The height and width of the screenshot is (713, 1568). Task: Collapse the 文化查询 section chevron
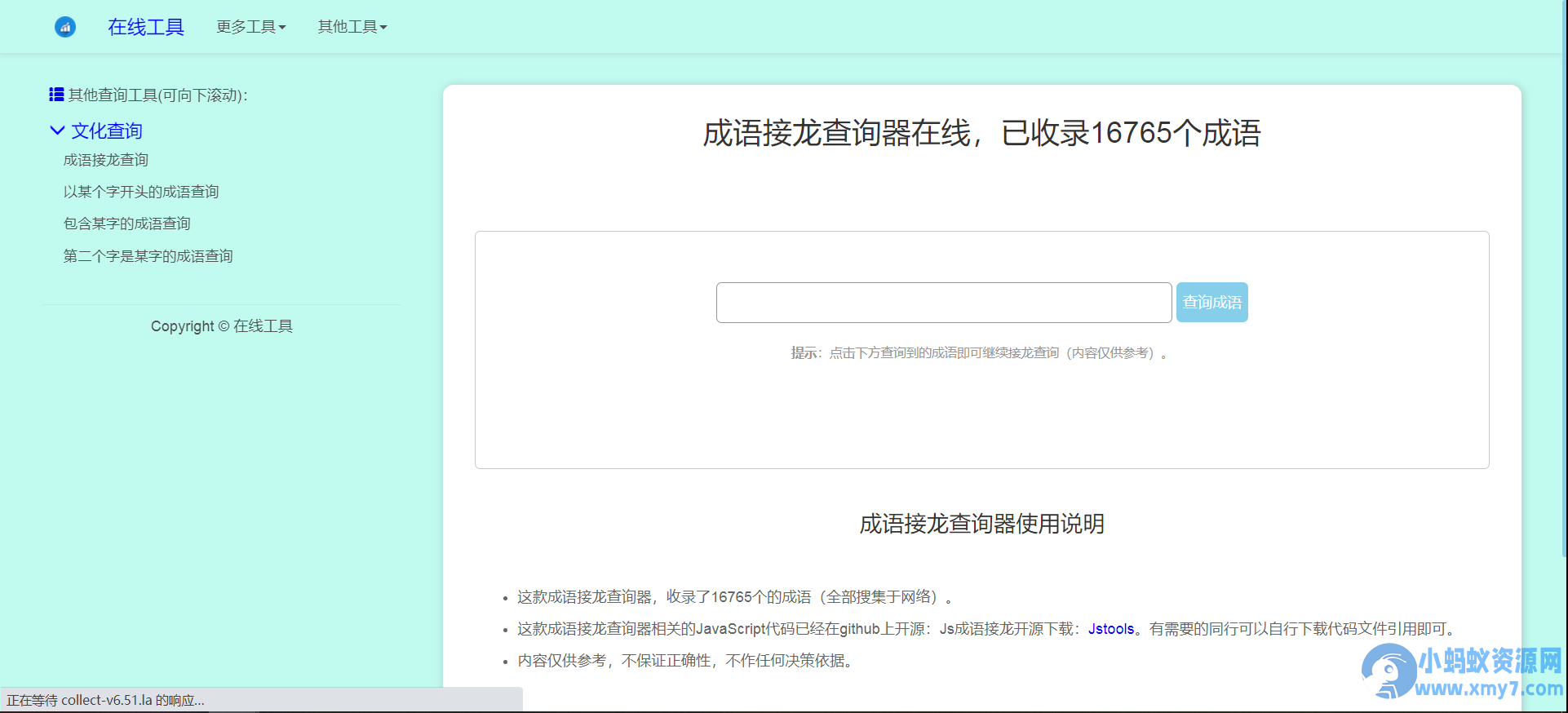click(57, 130)
